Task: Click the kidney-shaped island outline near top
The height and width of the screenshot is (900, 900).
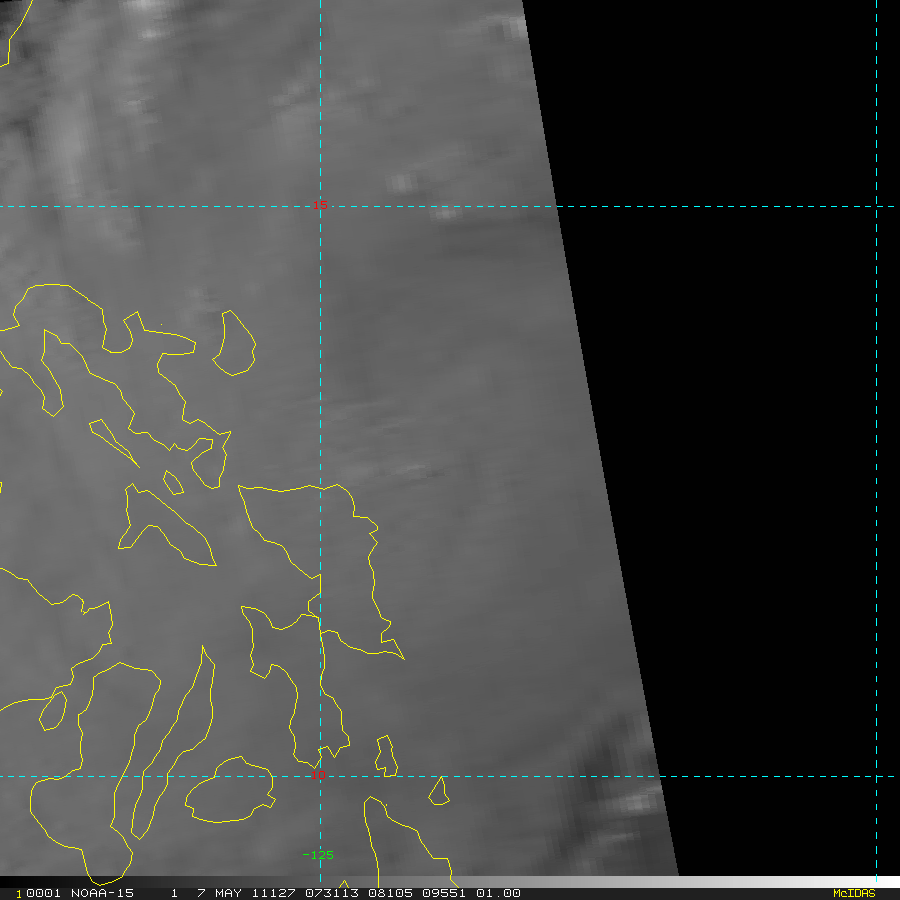Action: 235,345
